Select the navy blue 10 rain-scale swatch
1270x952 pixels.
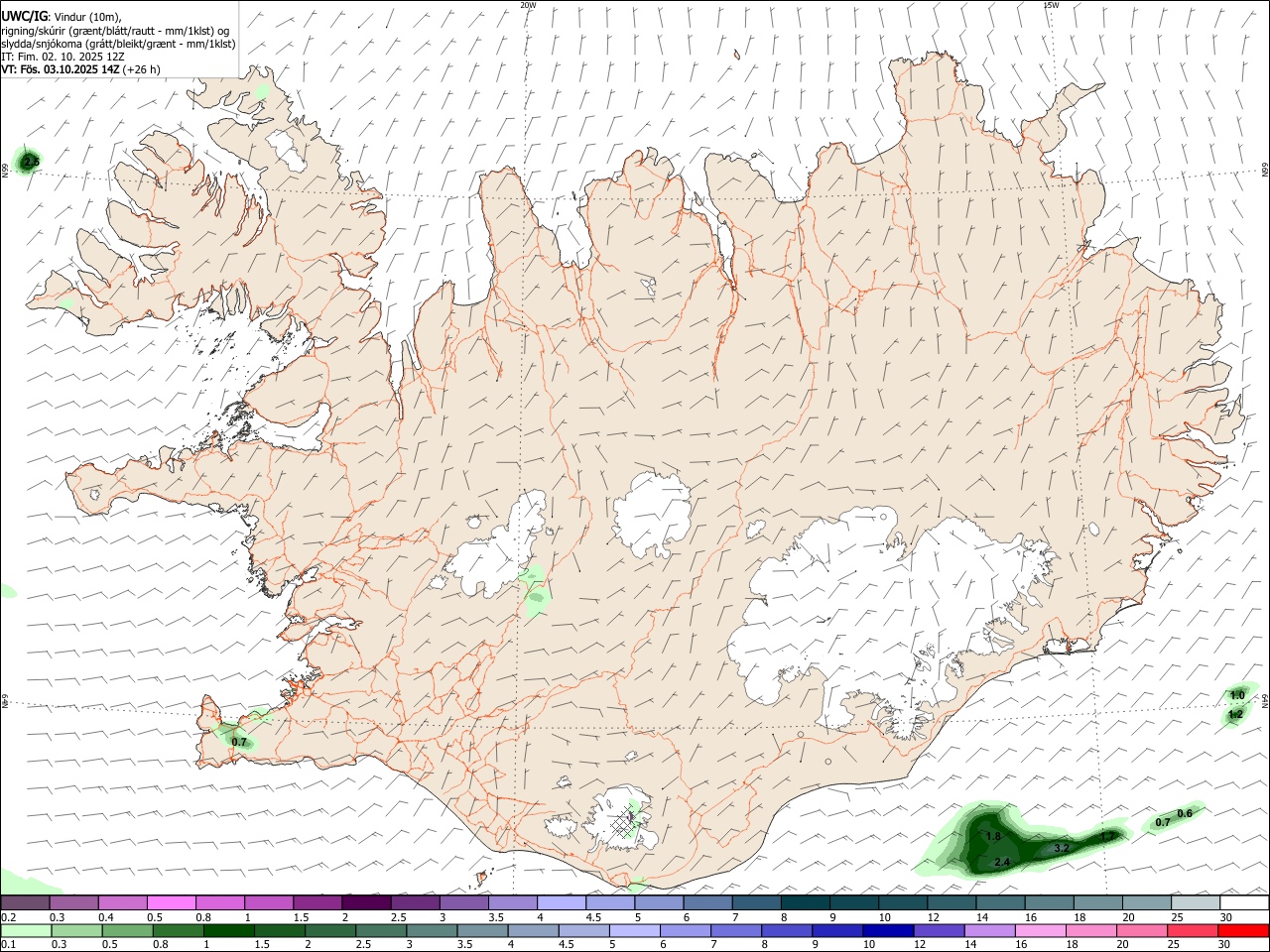[x=887, y=930]
